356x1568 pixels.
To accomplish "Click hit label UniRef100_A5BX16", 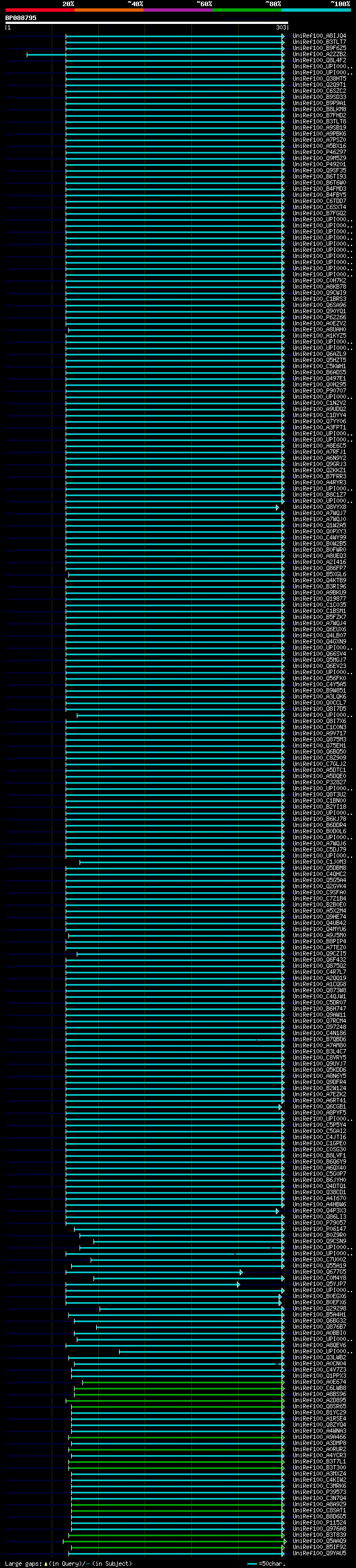I will tap(319, 146).
